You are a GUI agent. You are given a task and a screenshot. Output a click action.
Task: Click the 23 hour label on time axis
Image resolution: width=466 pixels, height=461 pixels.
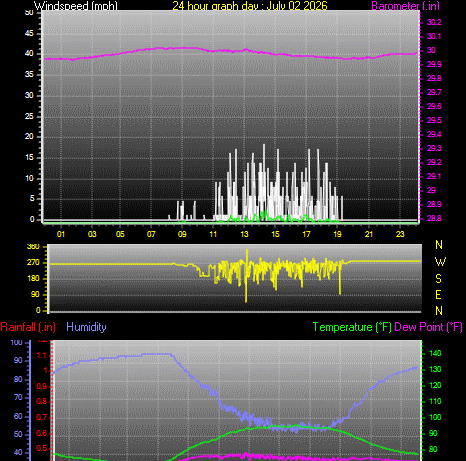tap(400, 234)
